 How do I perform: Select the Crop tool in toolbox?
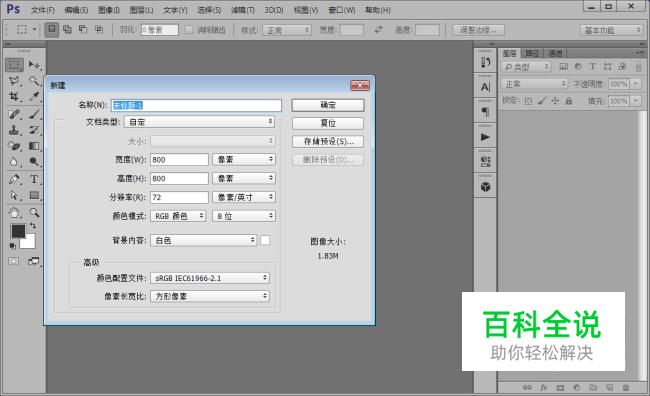(x=14, y=97)
